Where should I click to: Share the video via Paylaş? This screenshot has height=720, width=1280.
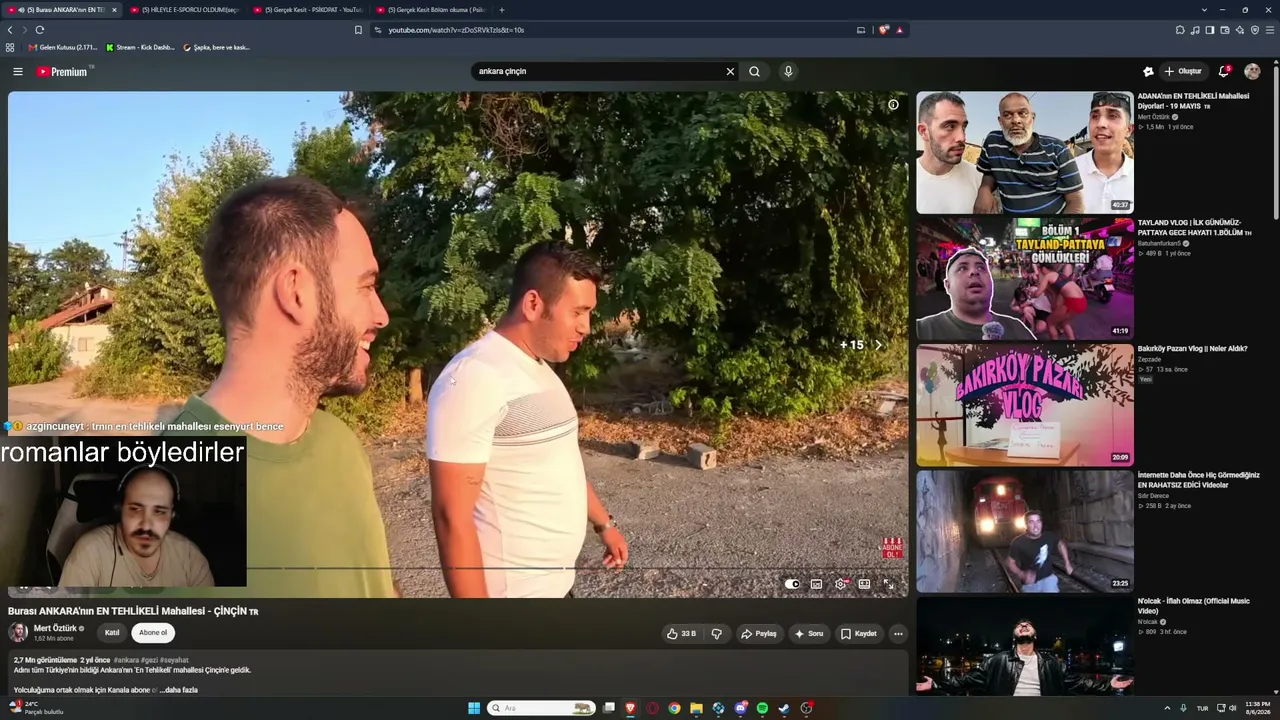tap(759, 633)
